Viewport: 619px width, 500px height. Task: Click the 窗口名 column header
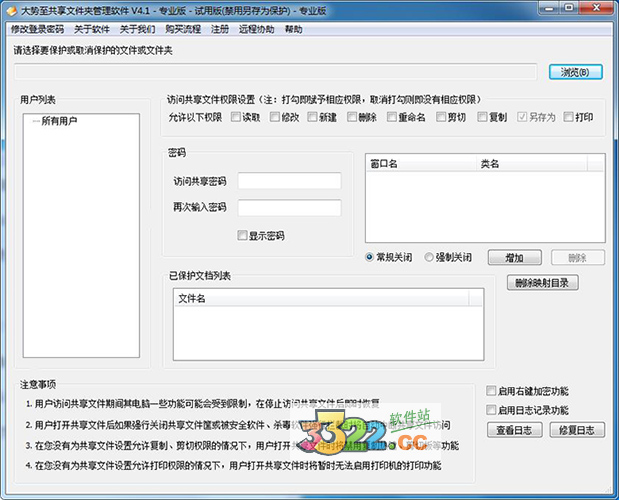422,163
